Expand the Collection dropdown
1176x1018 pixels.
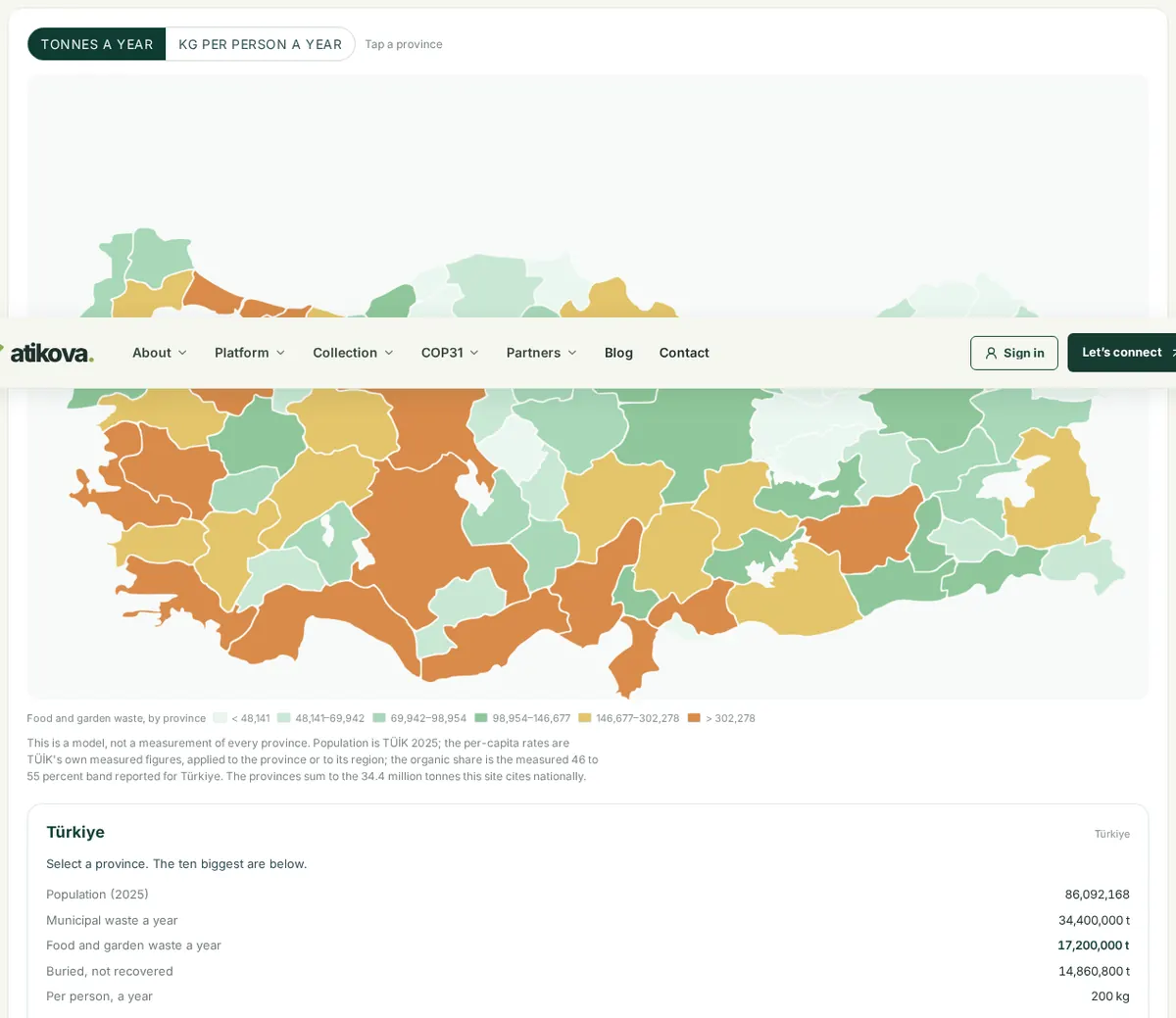pyautogui.click(x=353, y=353)
